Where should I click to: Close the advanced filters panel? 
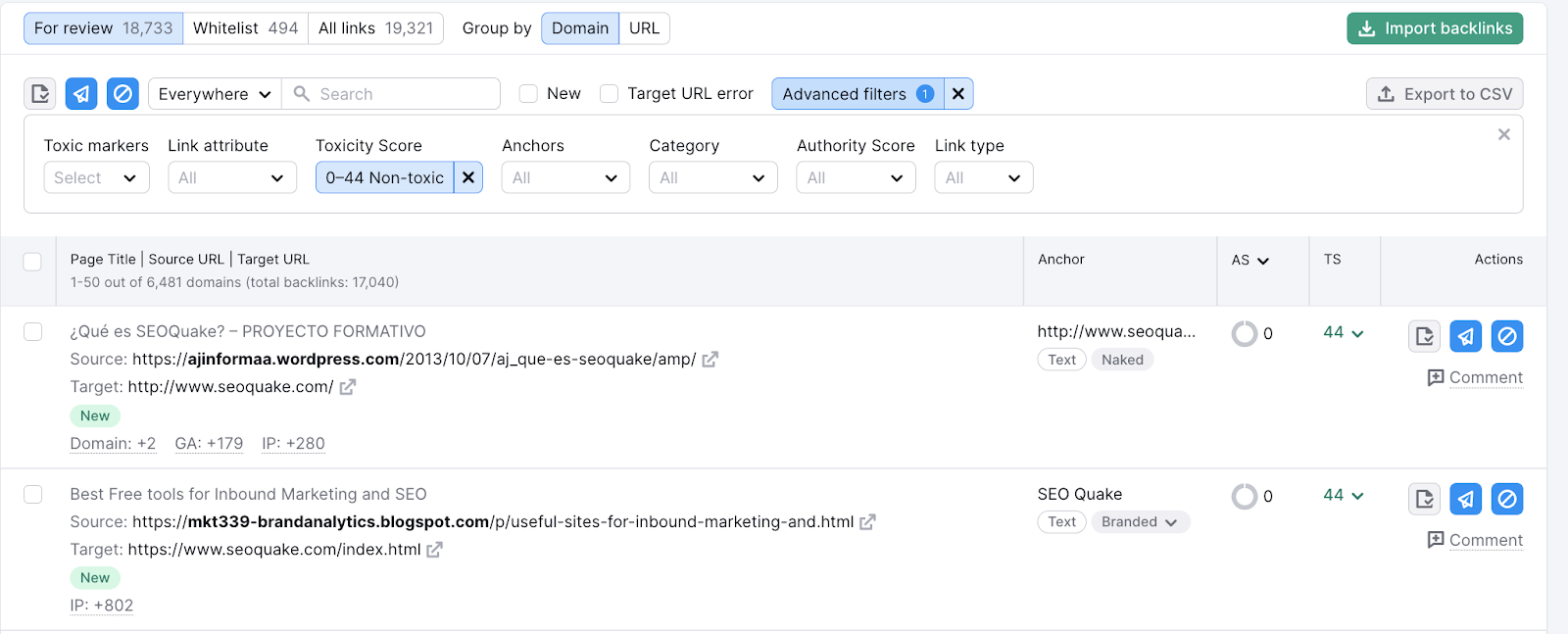click(1504, 134)
